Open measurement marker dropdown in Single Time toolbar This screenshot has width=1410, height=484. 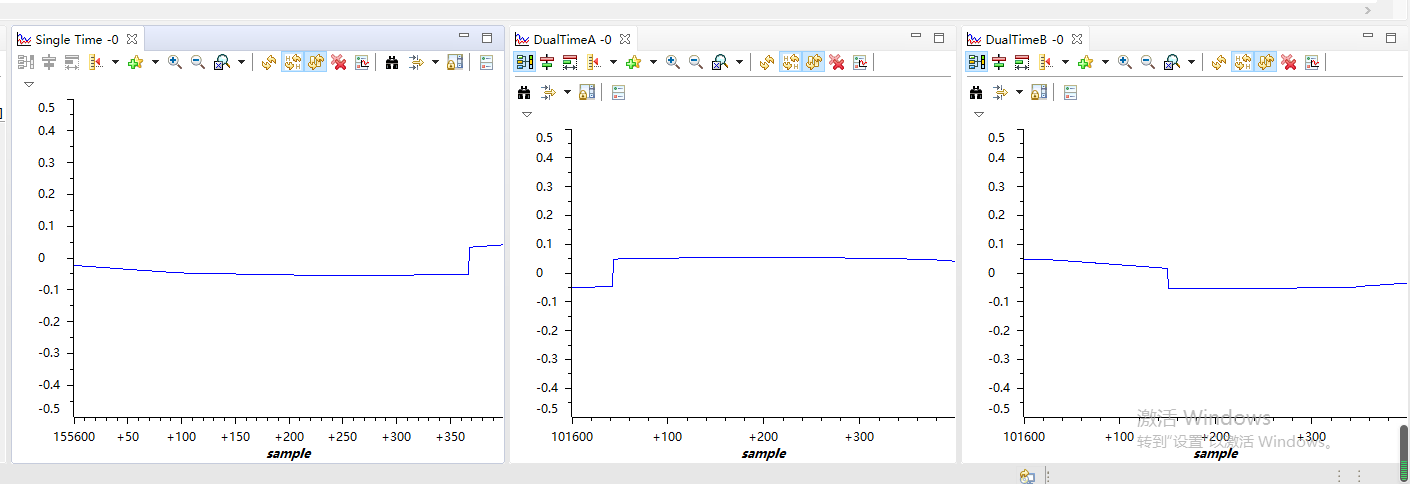point(115,62)
